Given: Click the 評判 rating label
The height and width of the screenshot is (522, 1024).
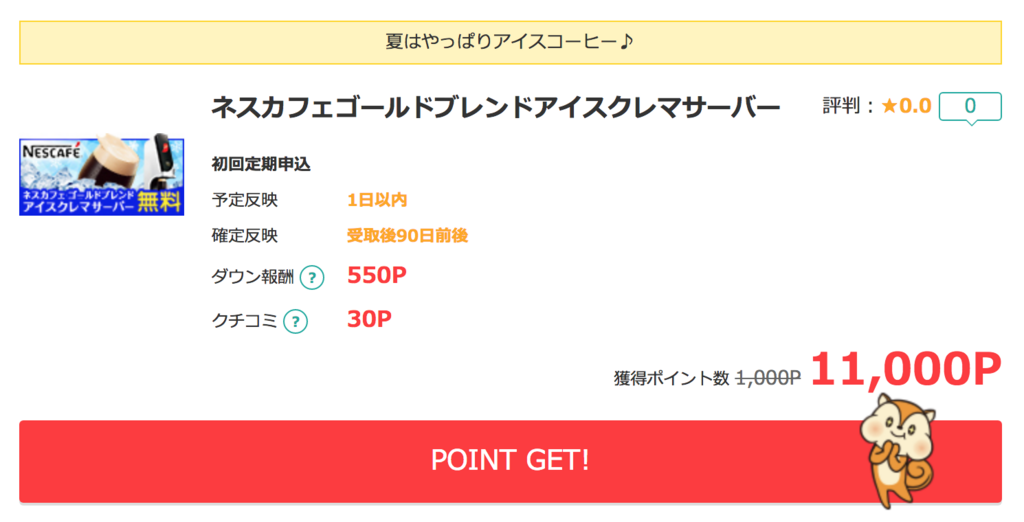Looking at the screenshot, I should 841,106.
